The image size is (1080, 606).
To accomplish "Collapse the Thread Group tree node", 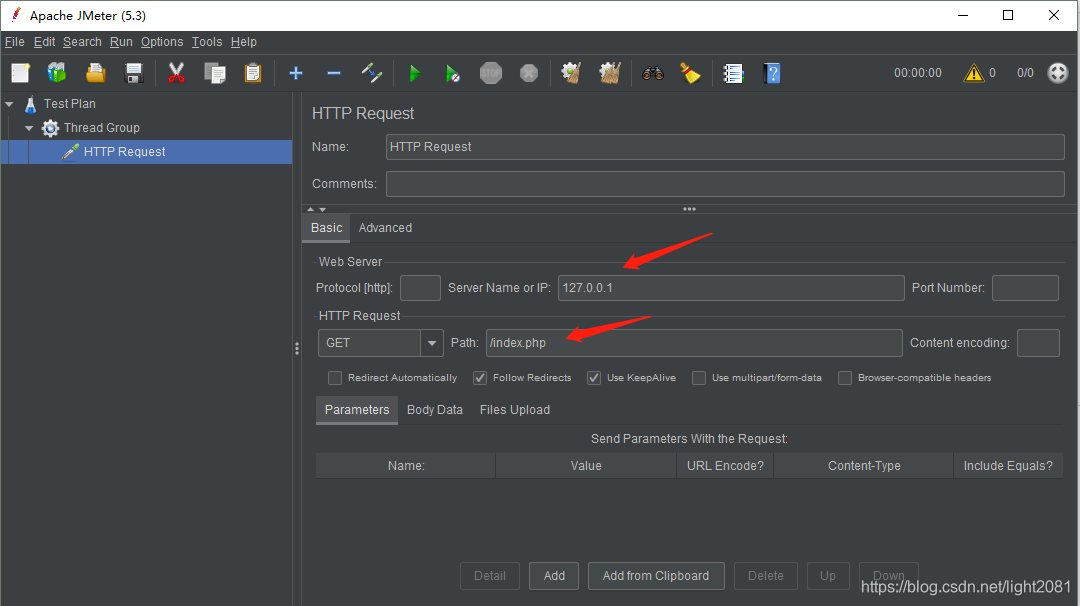I will [29, 128].
